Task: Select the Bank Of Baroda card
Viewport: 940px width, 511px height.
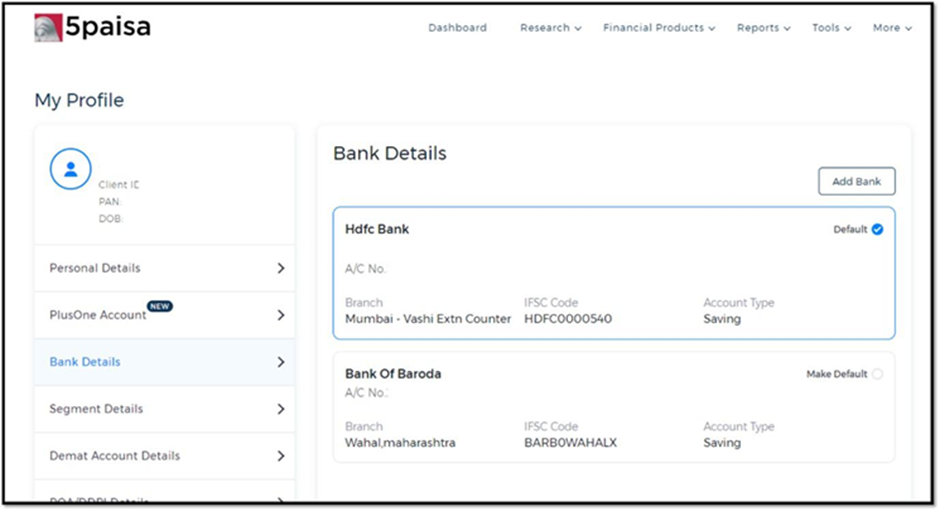Action: tap(614, 407)
